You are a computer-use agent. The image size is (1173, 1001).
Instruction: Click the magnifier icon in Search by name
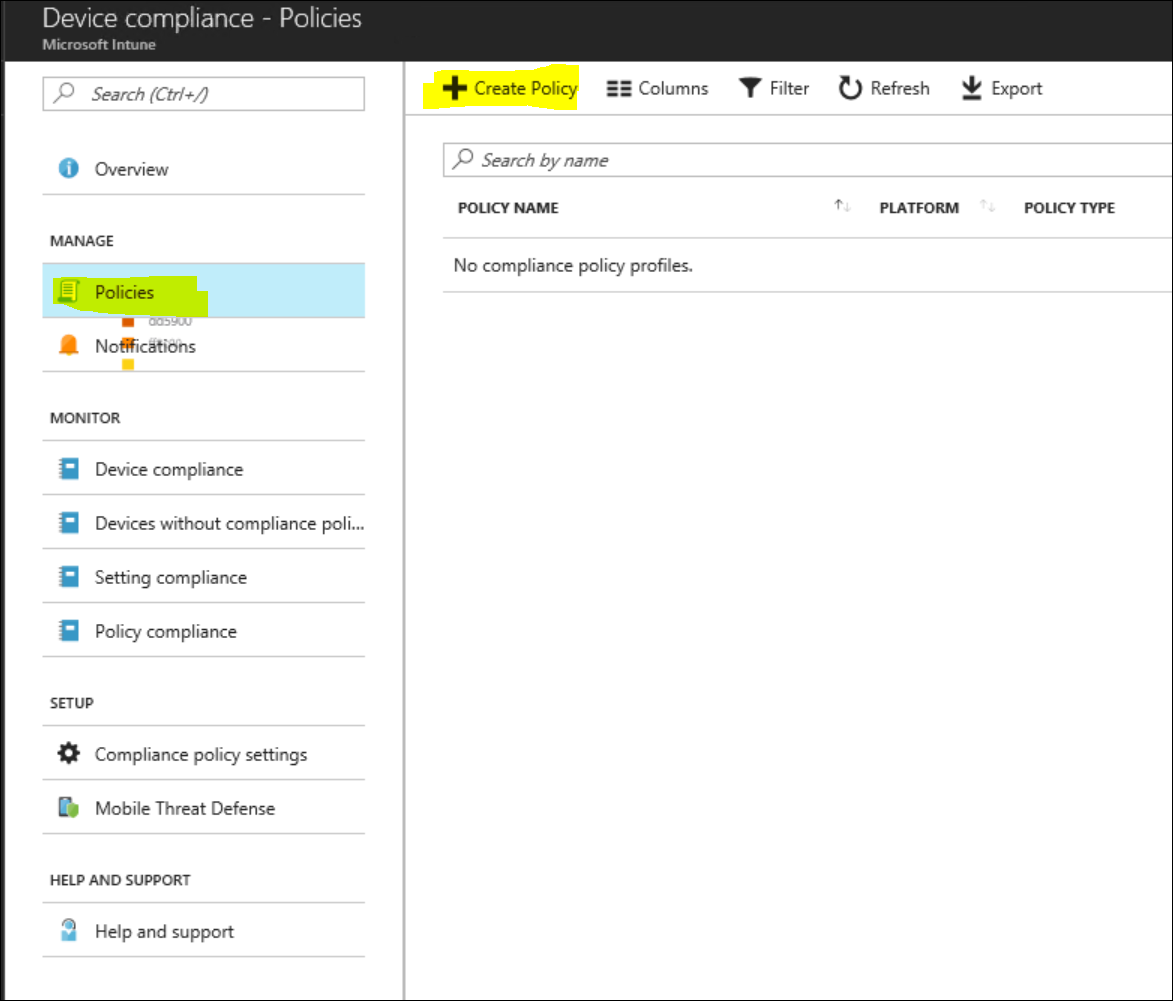pos(463,159)
